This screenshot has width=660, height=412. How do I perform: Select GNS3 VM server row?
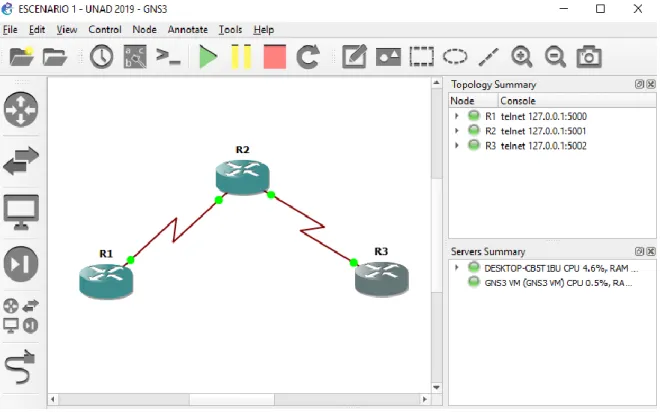point(552,283)
